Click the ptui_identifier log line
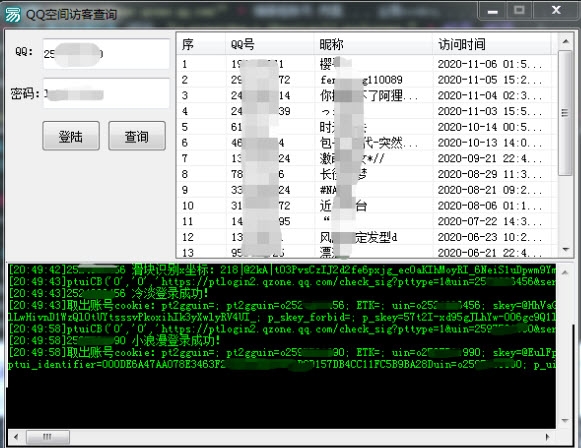 282,364
